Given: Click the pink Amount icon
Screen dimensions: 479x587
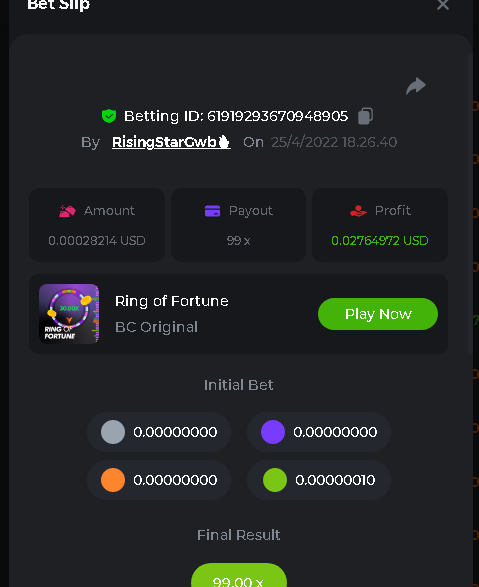Looking at the screenshot, I should (x=67, y=211).
